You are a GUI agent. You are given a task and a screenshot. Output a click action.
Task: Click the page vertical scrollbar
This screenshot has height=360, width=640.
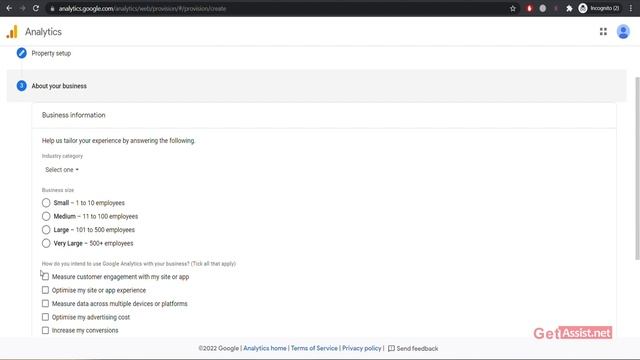coord(637,168)
